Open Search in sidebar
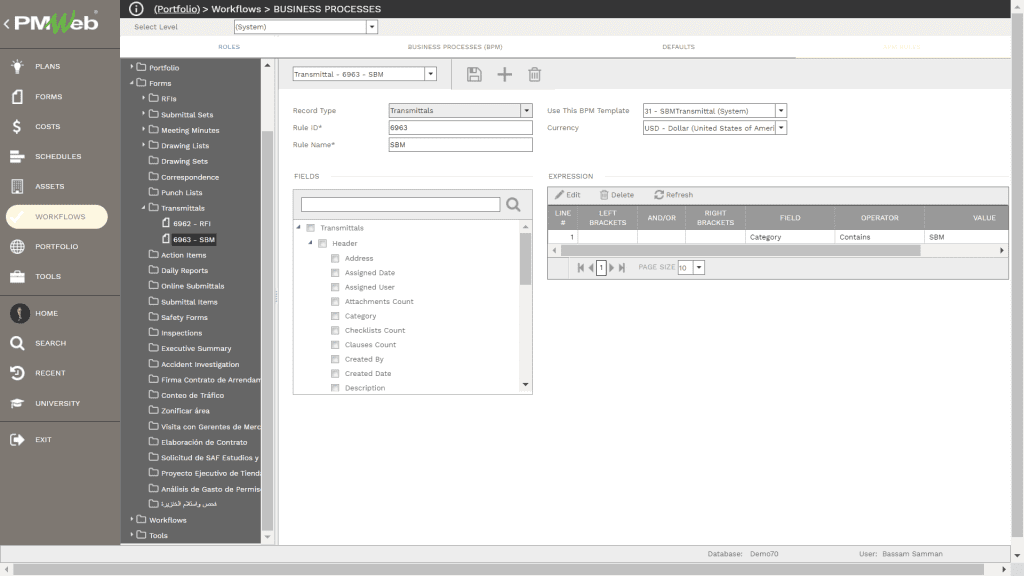Viewport: 1024px width, 576px height. click(x=50, y=343)
